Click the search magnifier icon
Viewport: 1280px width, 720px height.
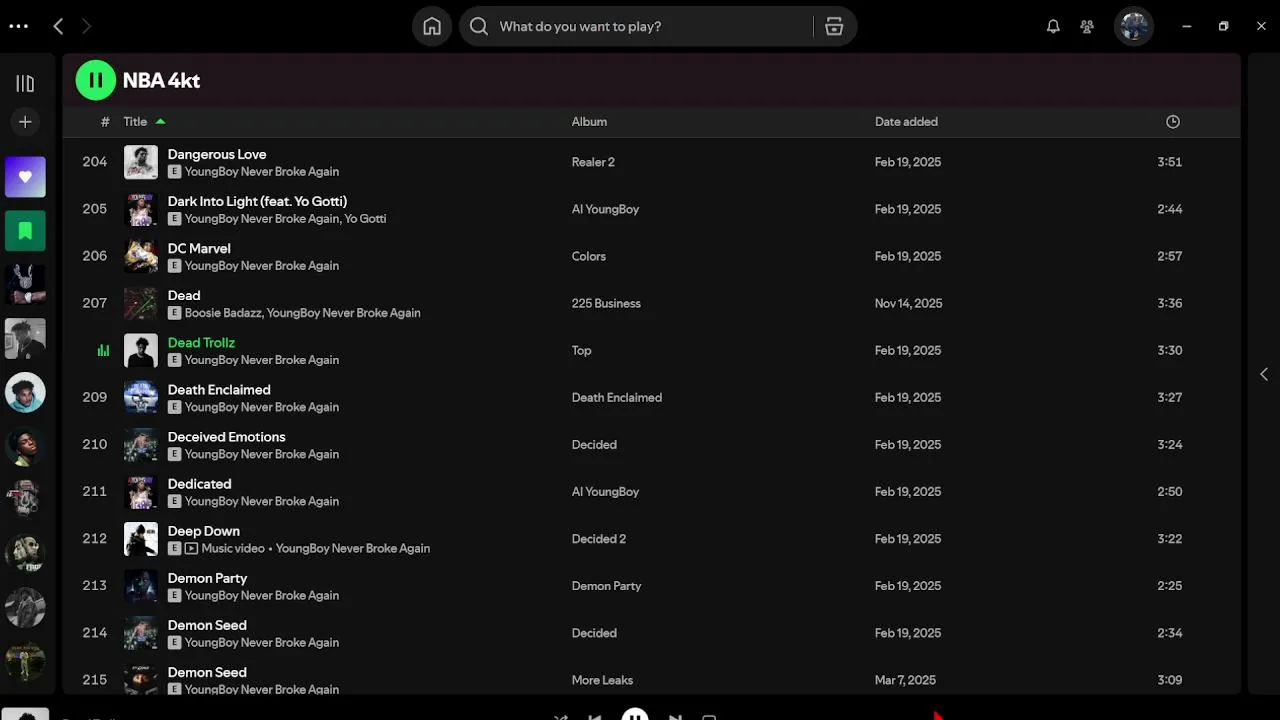pos(479,26)
